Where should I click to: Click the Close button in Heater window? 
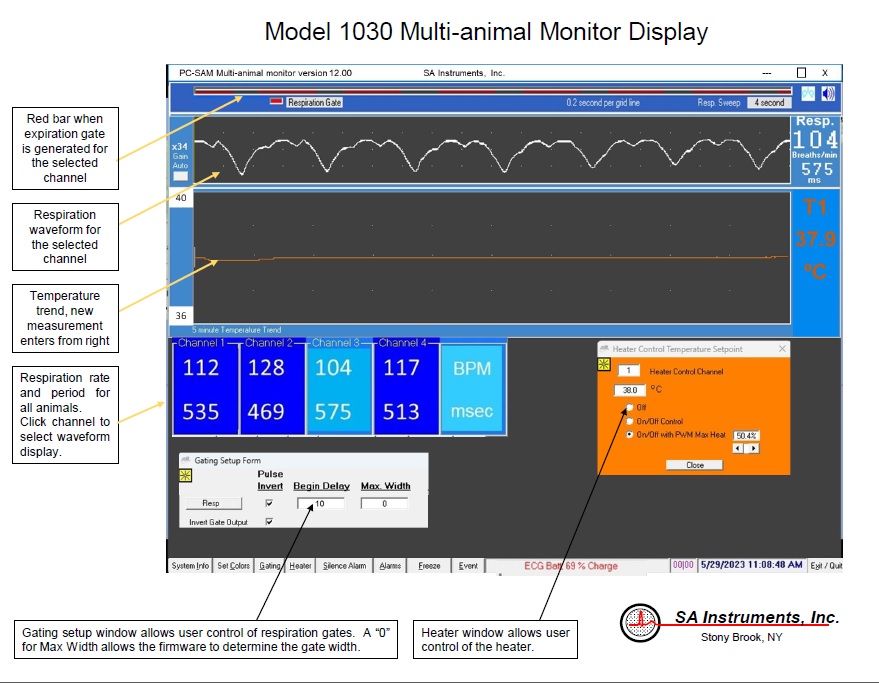[695, 465]
